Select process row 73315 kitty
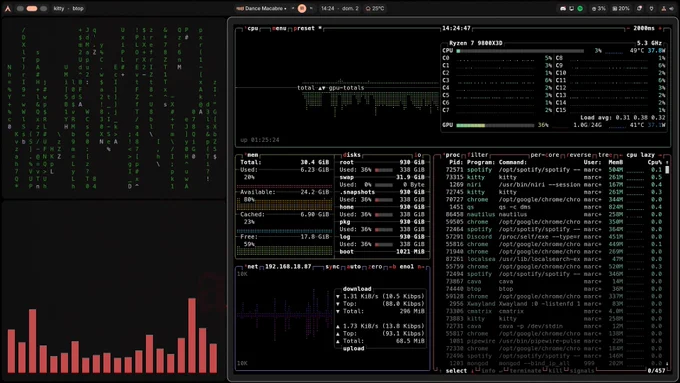Screen dimensions: 680x383 553,177
